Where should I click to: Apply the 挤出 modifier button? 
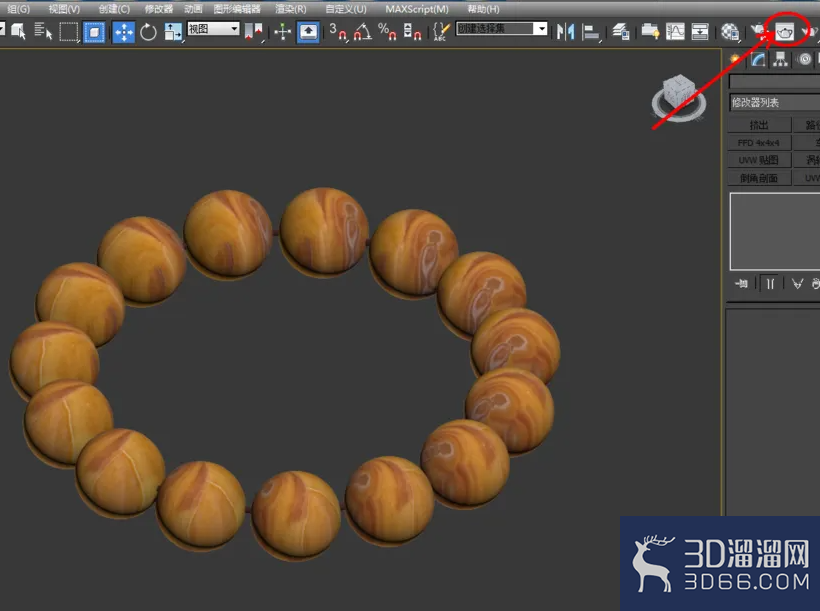759,125
